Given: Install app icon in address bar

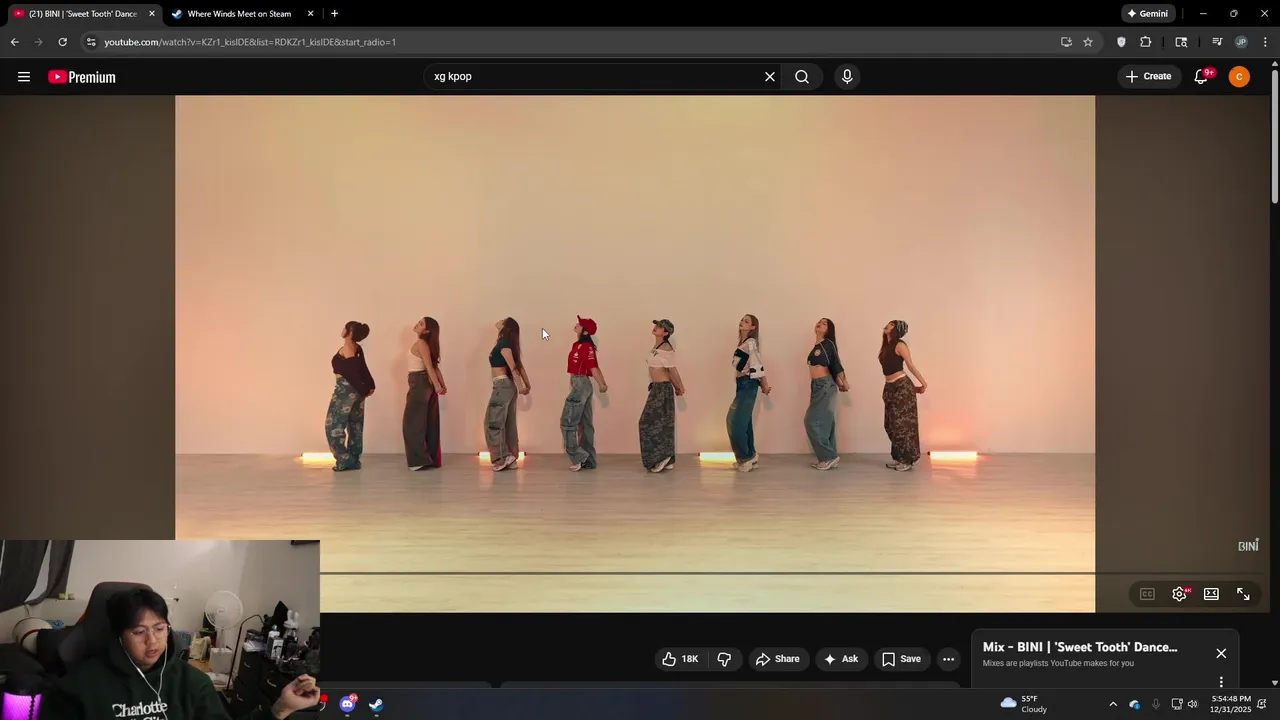Looking at the screenshot, I should click(1066, 42).
